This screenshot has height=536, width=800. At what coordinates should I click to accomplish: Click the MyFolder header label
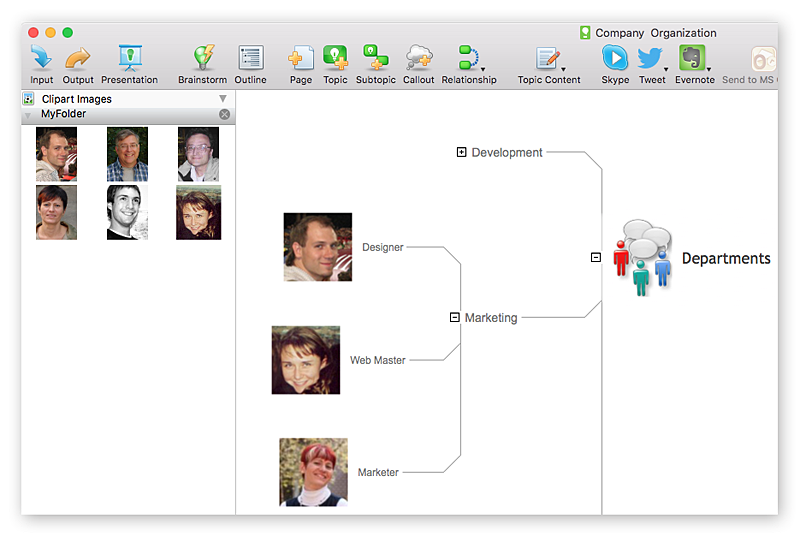click(x=63, y=114)
